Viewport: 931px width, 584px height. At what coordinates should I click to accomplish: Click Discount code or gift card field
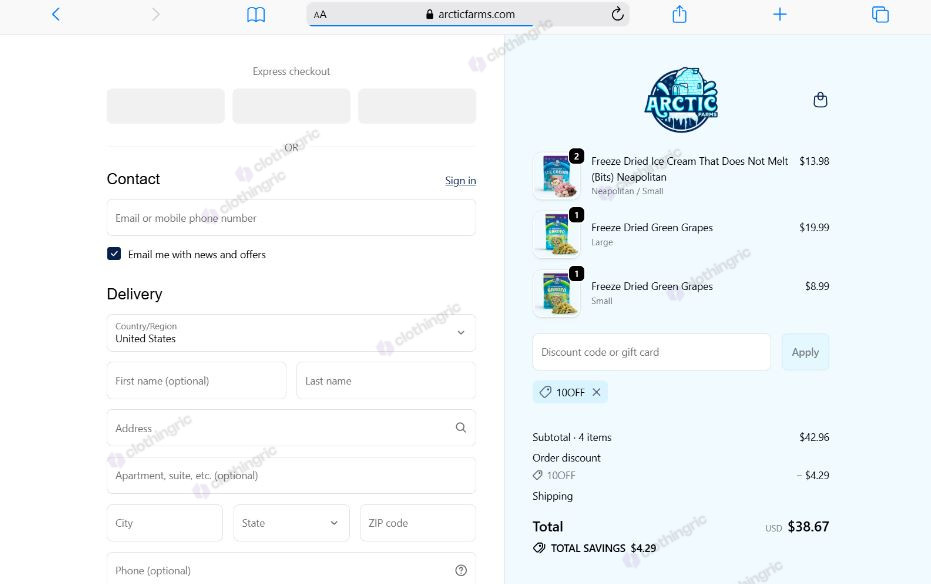[x=651, y=352]
